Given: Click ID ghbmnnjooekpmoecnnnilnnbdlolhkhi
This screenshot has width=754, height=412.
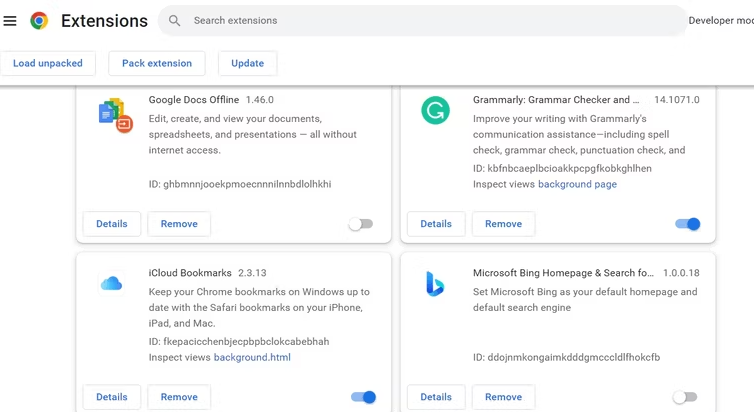Looking at the screenshot, I should [x=240, y=184].
